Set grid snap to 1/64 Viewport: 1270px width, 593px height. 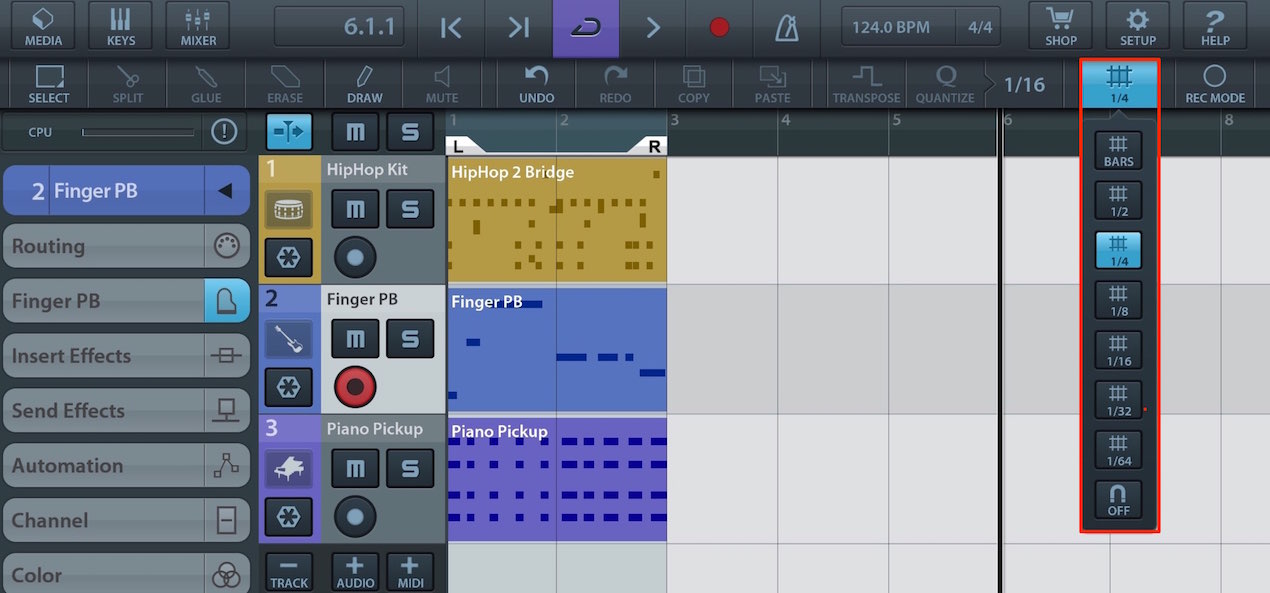pyautogui.click(x=1118, y=450)
